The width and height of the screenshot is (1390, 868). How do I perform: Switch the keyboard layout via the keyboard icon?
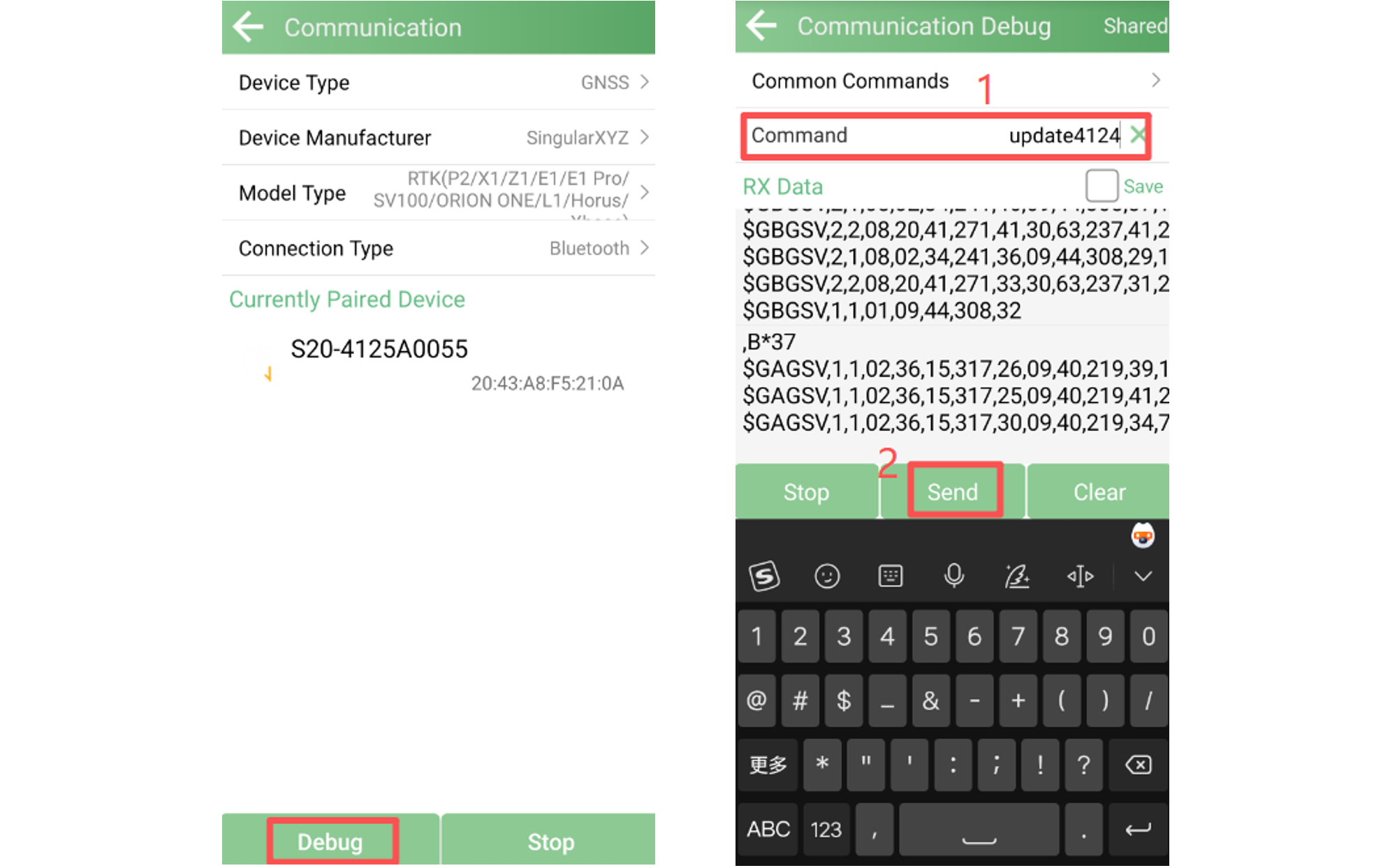click(891, 576)
